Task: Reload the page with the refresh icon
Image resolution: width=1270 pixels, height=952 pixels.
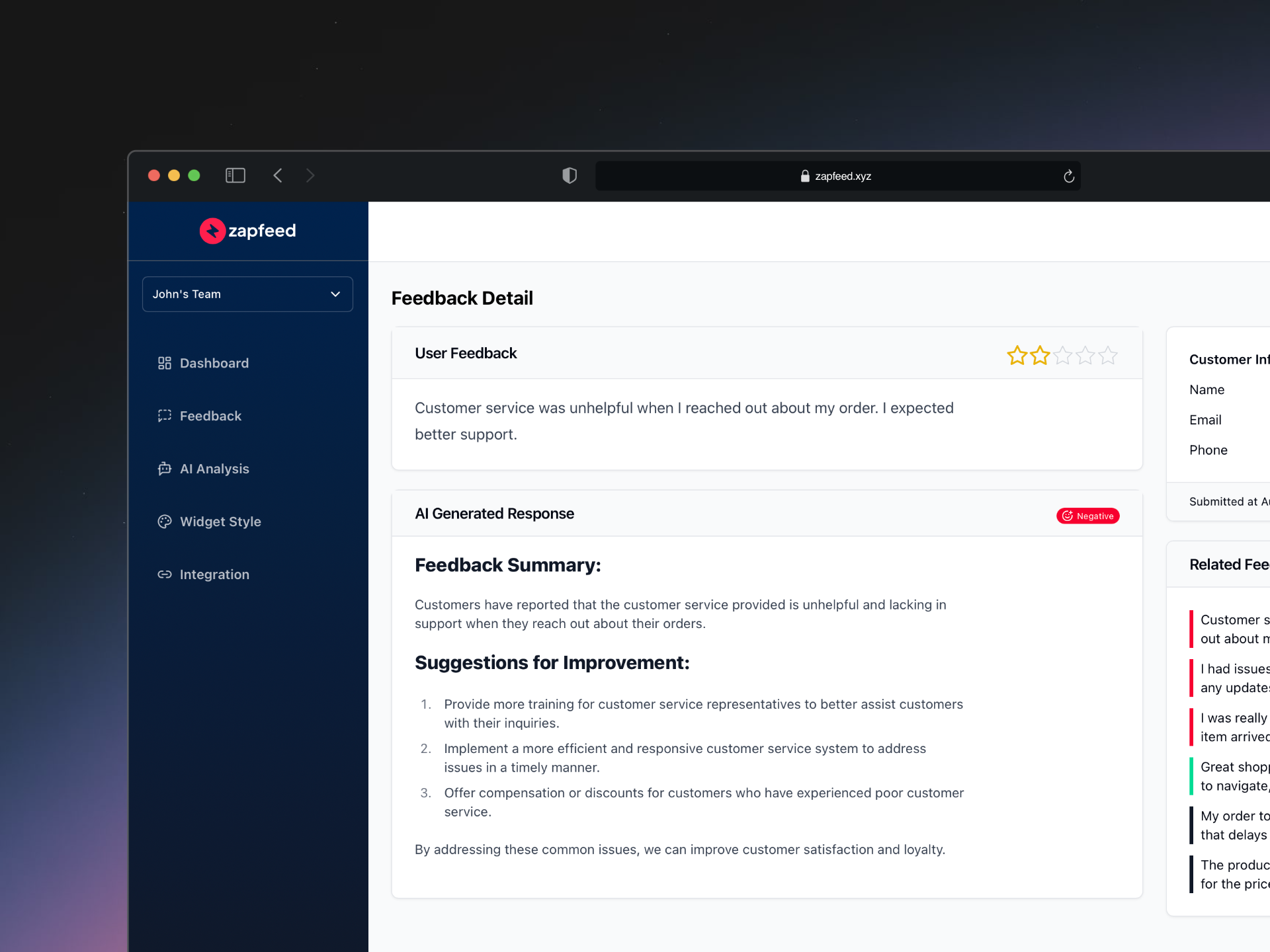Action: (x=1068, y=176)
